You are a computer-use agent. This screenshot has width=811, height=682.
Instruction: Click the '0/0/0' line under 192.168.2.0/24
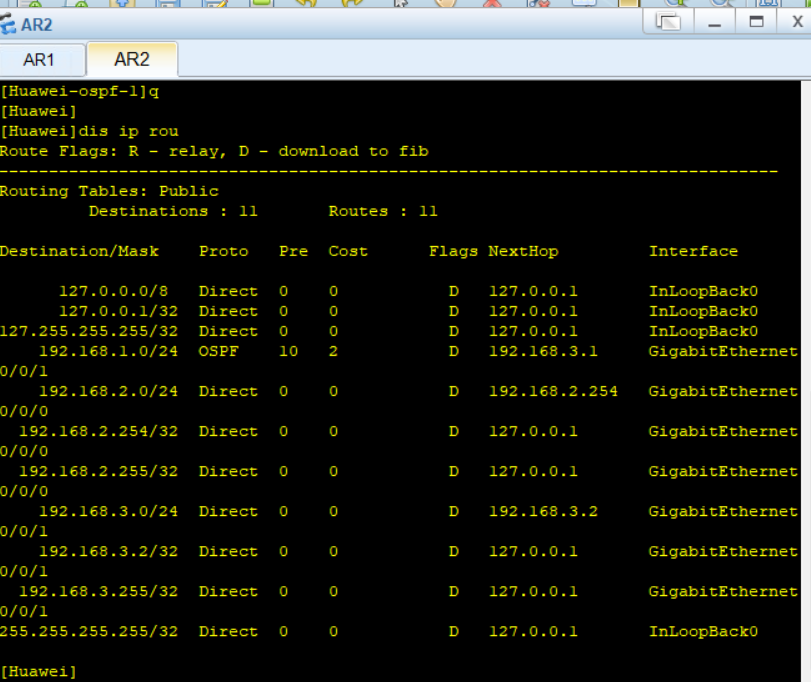[x=24, y=411]
